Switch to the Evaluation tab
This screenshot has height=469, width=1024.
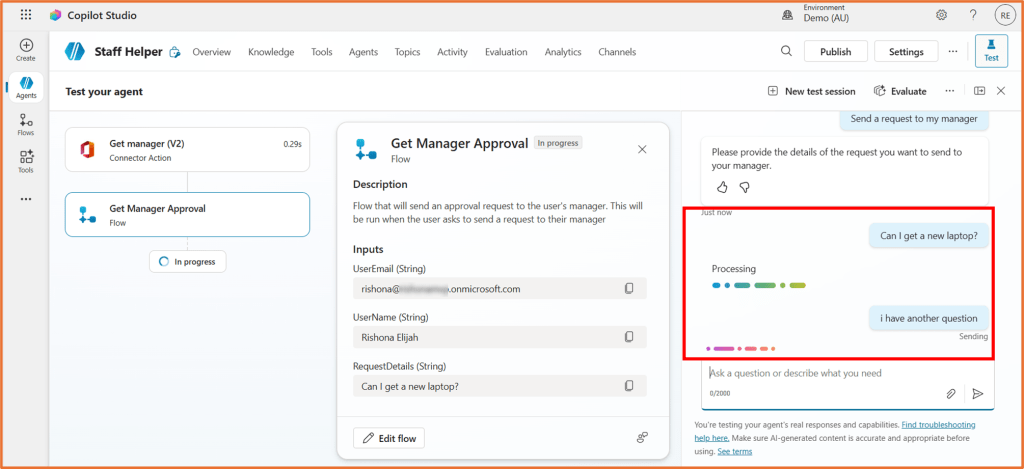click(506, 52)
